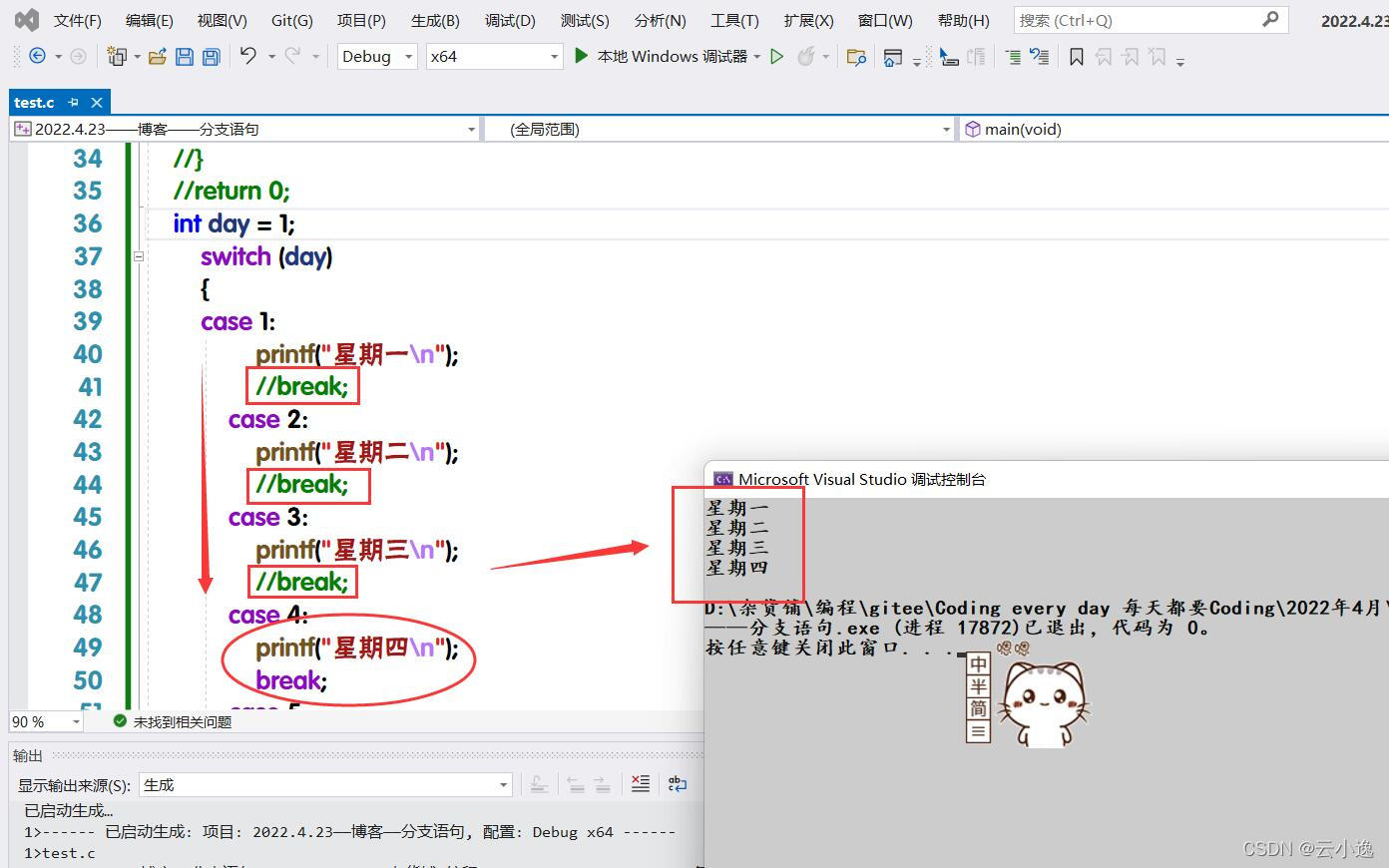The height and width of the screenshot is (868, 1389).
Task: Open the 90 % zoom level dropdown
Action: [46, 721]
